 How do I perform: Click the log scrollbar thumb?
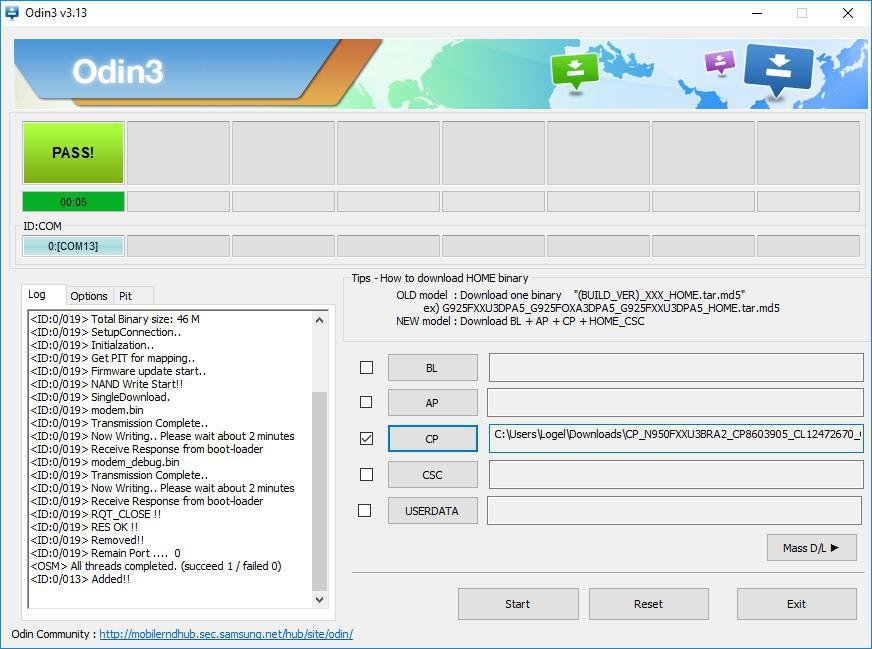(x=319, y=491)
